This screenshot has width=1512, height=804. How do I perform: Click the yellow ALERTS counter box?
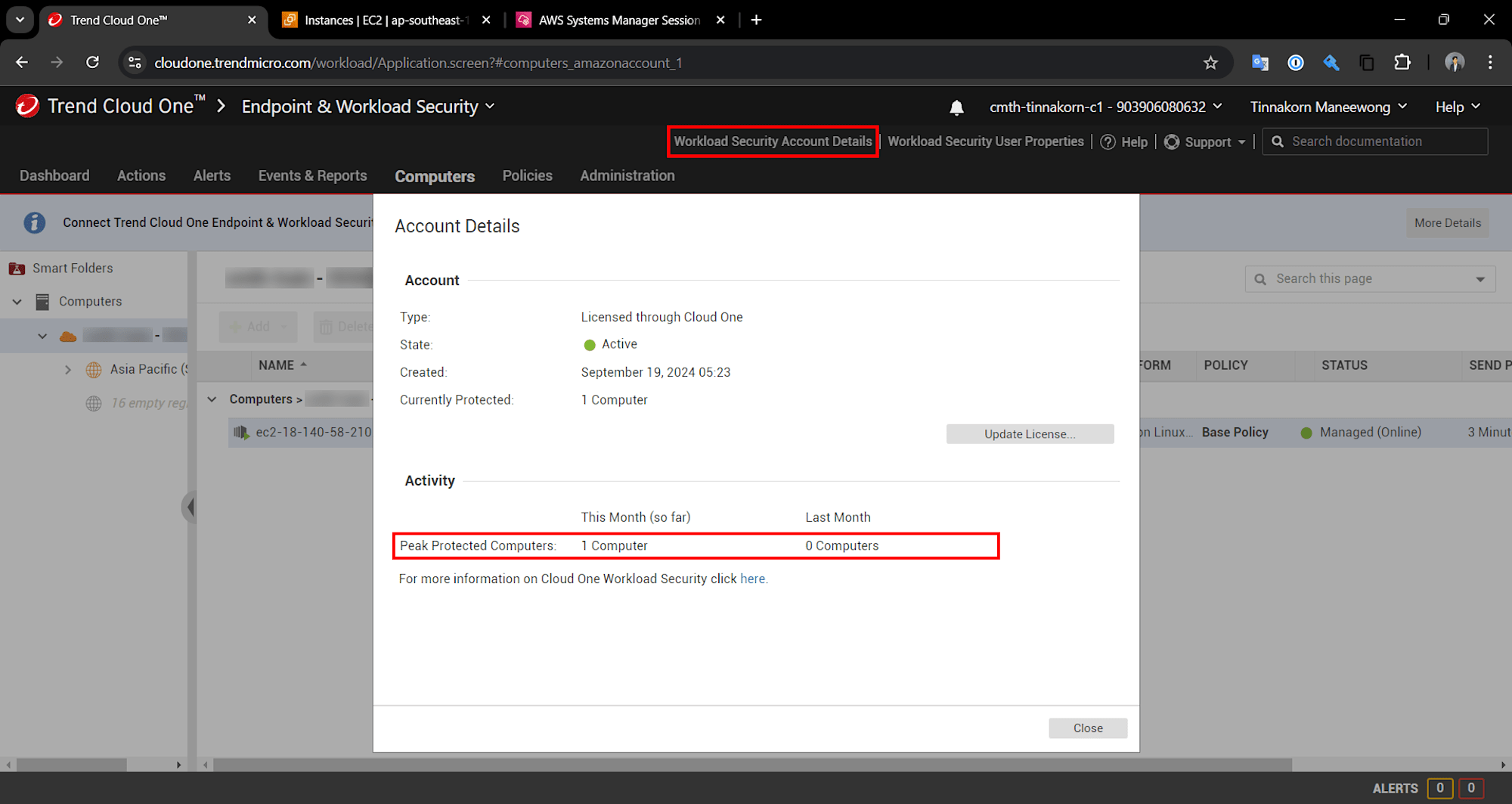point(1439,788)
